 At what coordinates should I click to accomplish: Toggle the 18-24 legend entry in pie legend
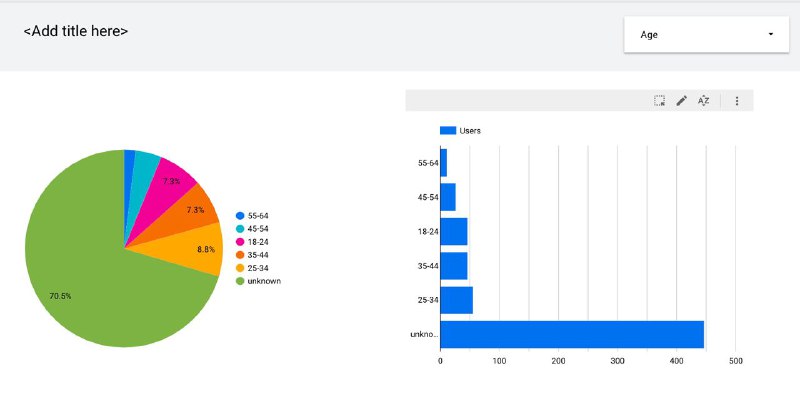coord(252,242)
